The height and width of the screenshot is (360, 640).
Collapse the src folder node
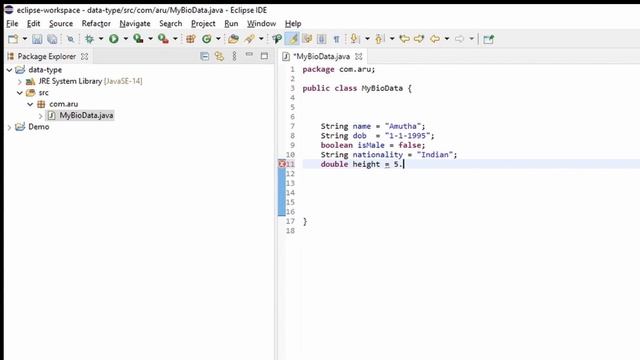[x=19, y=93]
